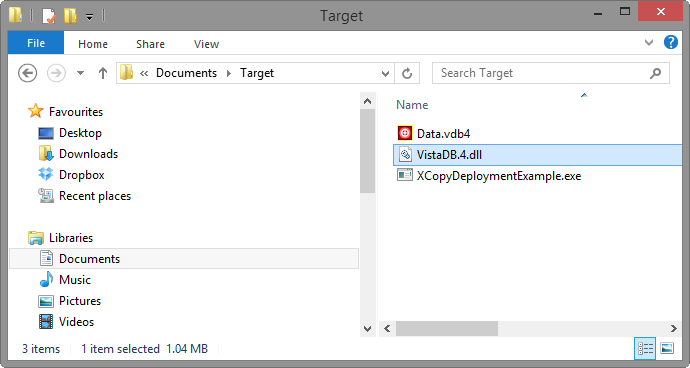Click the red Data.vdb4 database icon
Viewport: 690px width, 368px height.
click(404, 133)
